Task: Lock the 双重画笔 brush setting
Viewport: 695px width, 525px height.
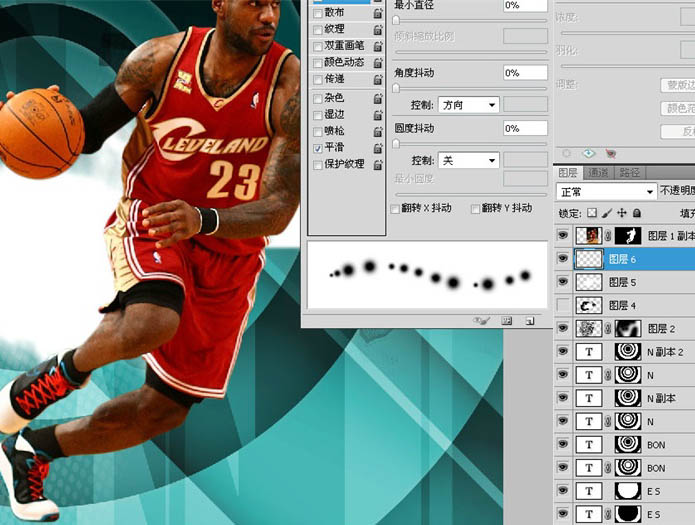Action: point(378,46)
